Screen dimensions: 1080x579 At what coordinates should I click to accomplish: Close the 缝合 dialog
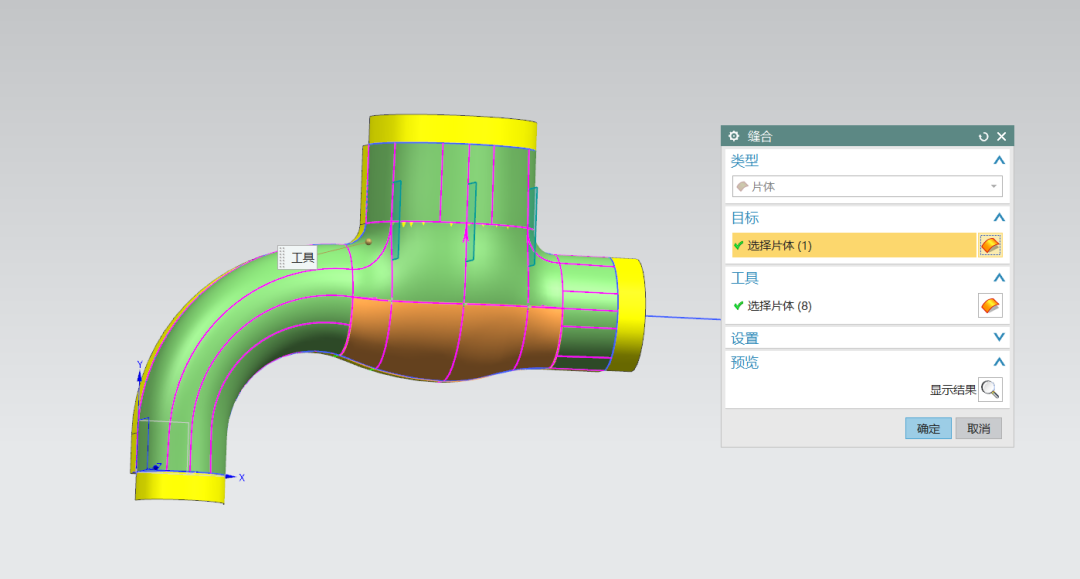(x=1001, y=136)
